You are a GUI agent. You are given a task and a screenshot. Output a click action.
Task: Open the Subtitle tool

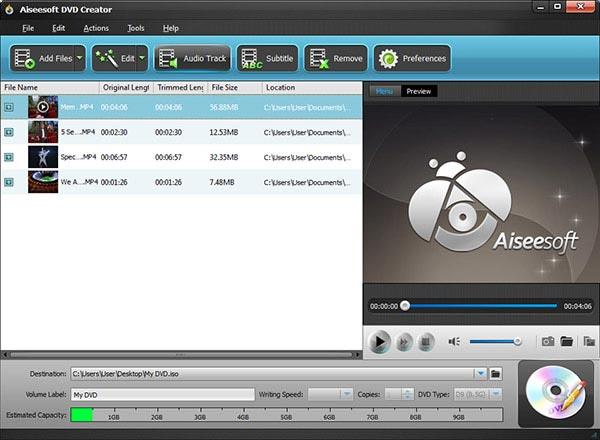(x=267, y=58)
